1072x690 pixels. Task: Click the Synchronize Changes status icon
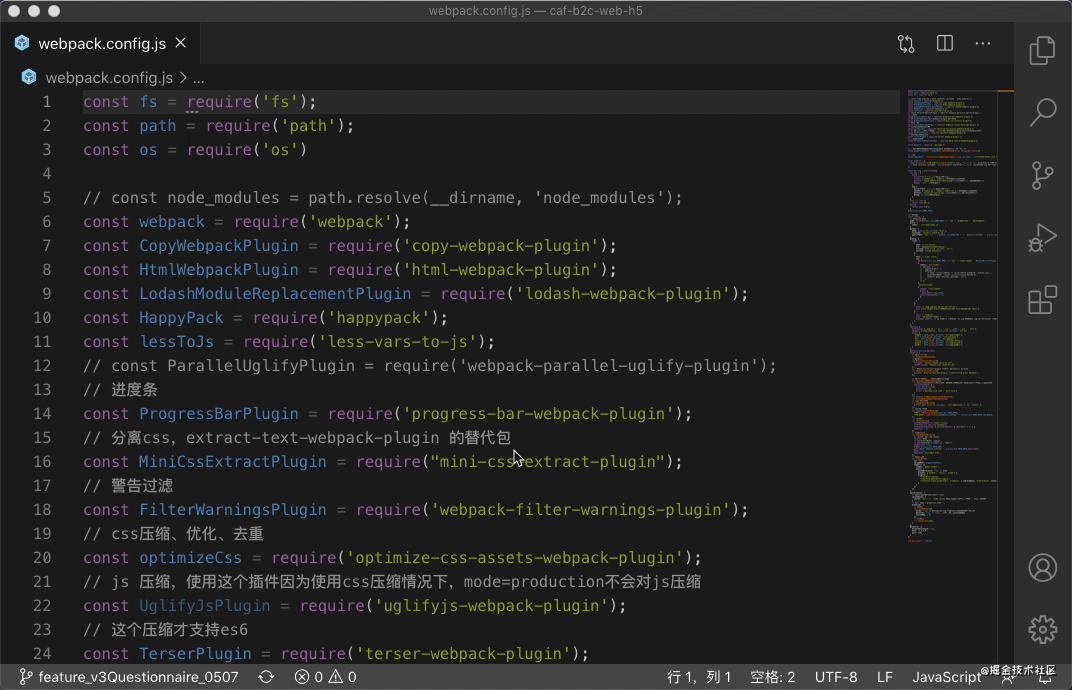[x=266, y=677]
